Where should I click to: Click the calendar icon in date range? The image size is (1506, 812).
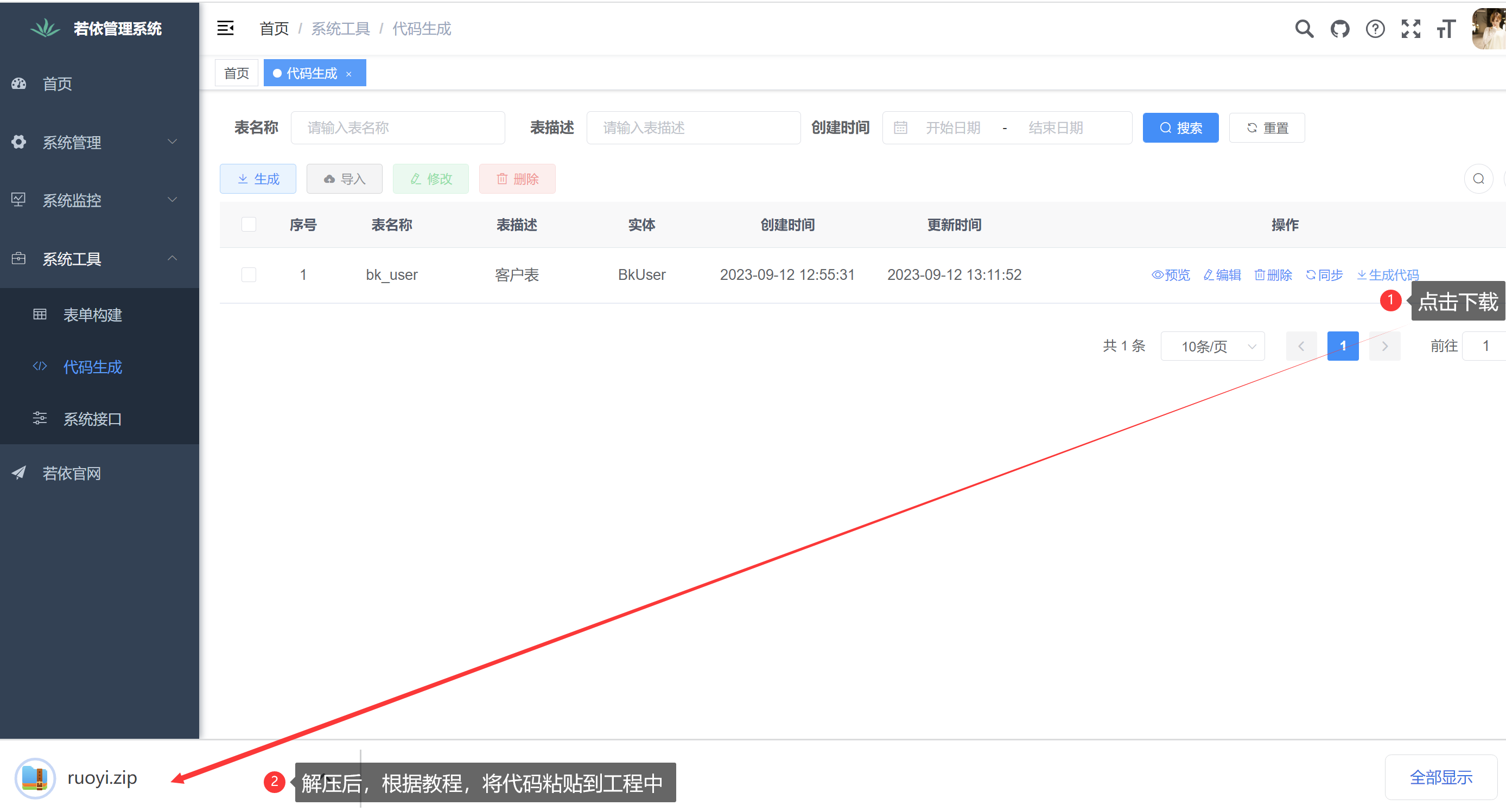[x=900, y=127]
